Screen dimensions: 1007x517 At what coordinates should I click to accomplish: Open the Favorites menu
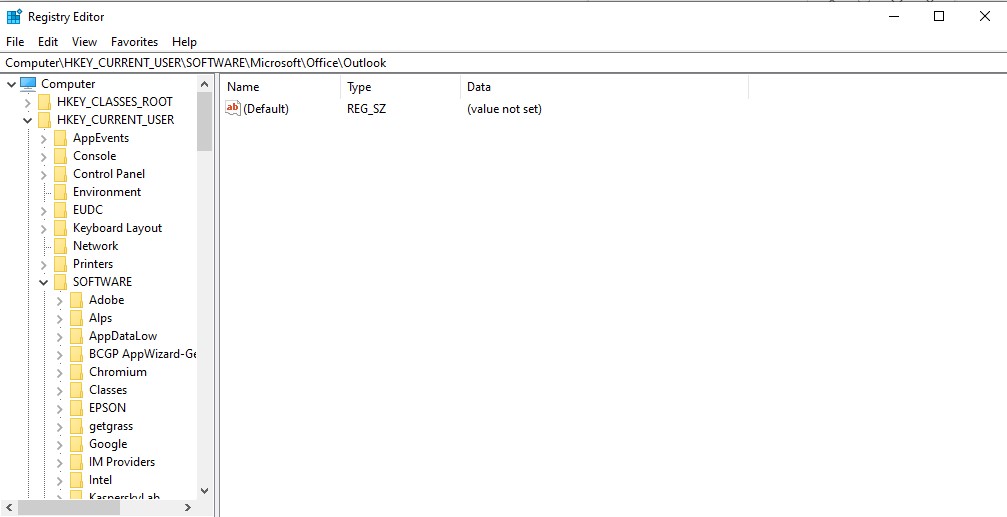point(134,42)
